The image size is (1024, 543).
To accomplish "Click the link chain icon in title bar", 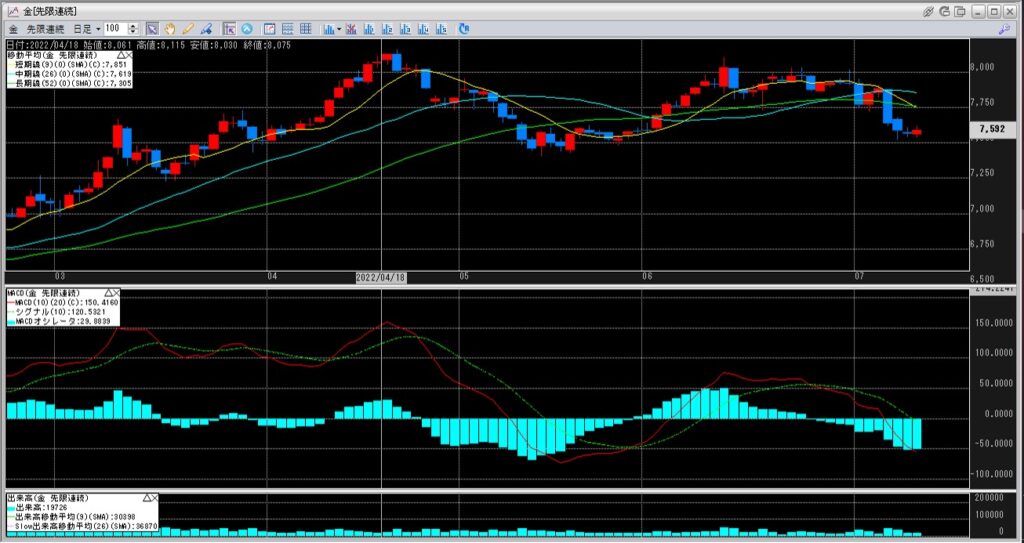I will pyautogui.click(x=929, y=11).
